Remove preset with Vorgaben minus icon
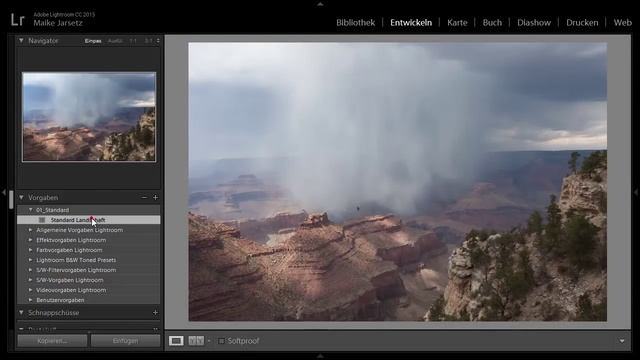Screen dimensions: 640x360 click(144, 197)
